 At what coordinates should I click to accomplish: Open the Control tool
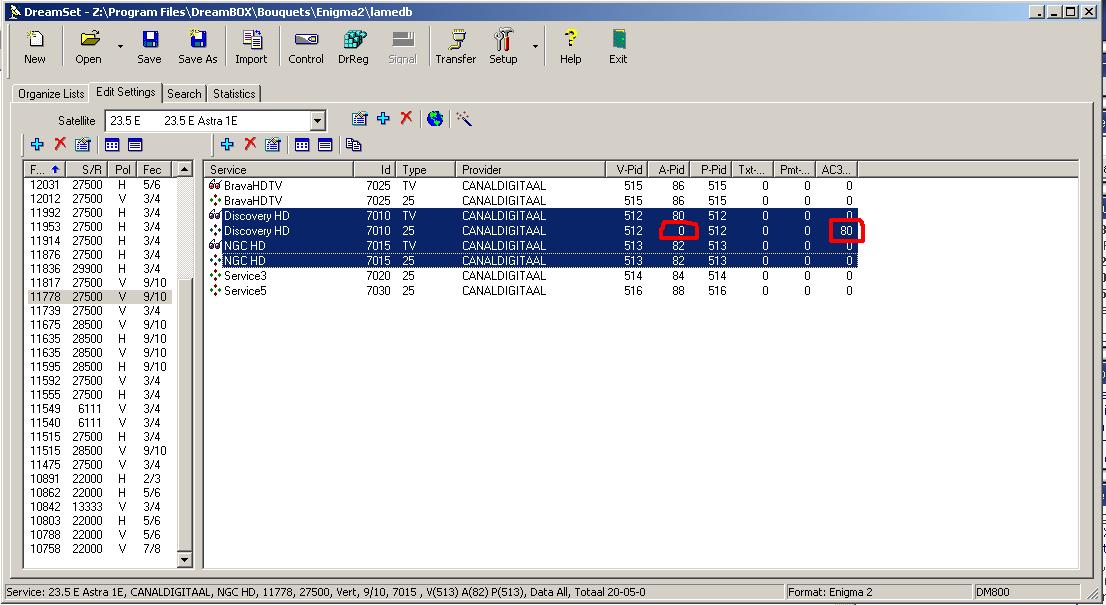[306, 47]
